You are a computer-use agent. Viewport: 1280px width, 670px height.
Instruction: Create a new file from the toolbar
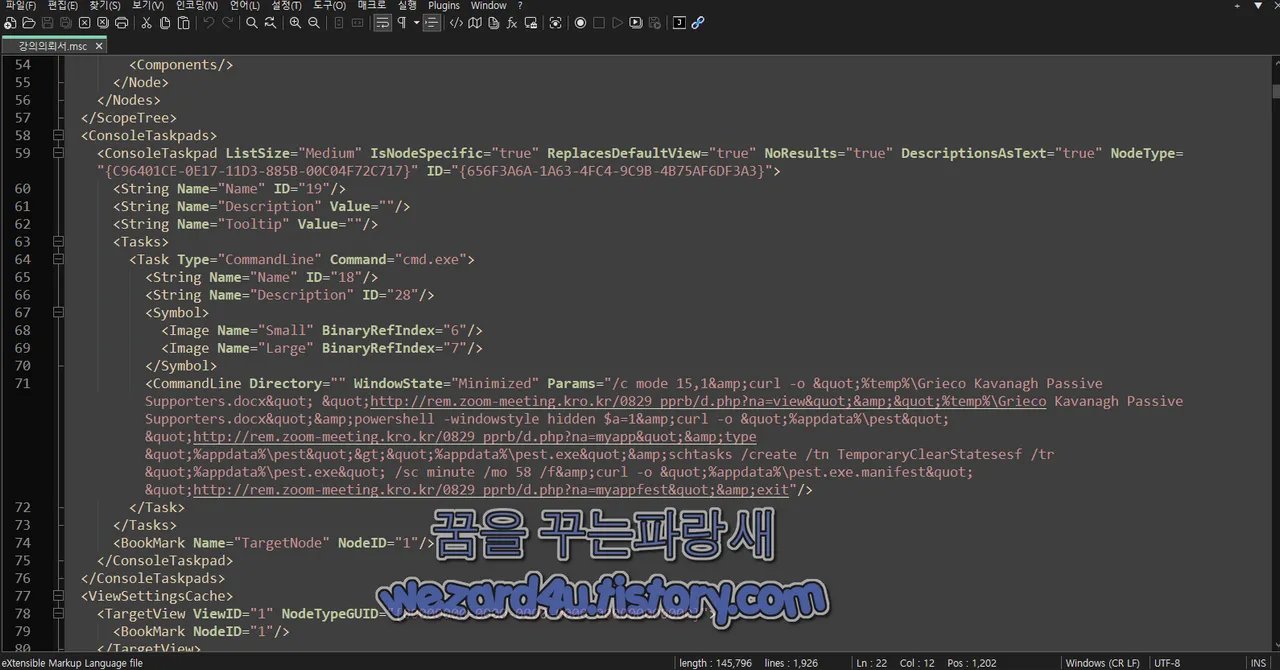point(10,22)
